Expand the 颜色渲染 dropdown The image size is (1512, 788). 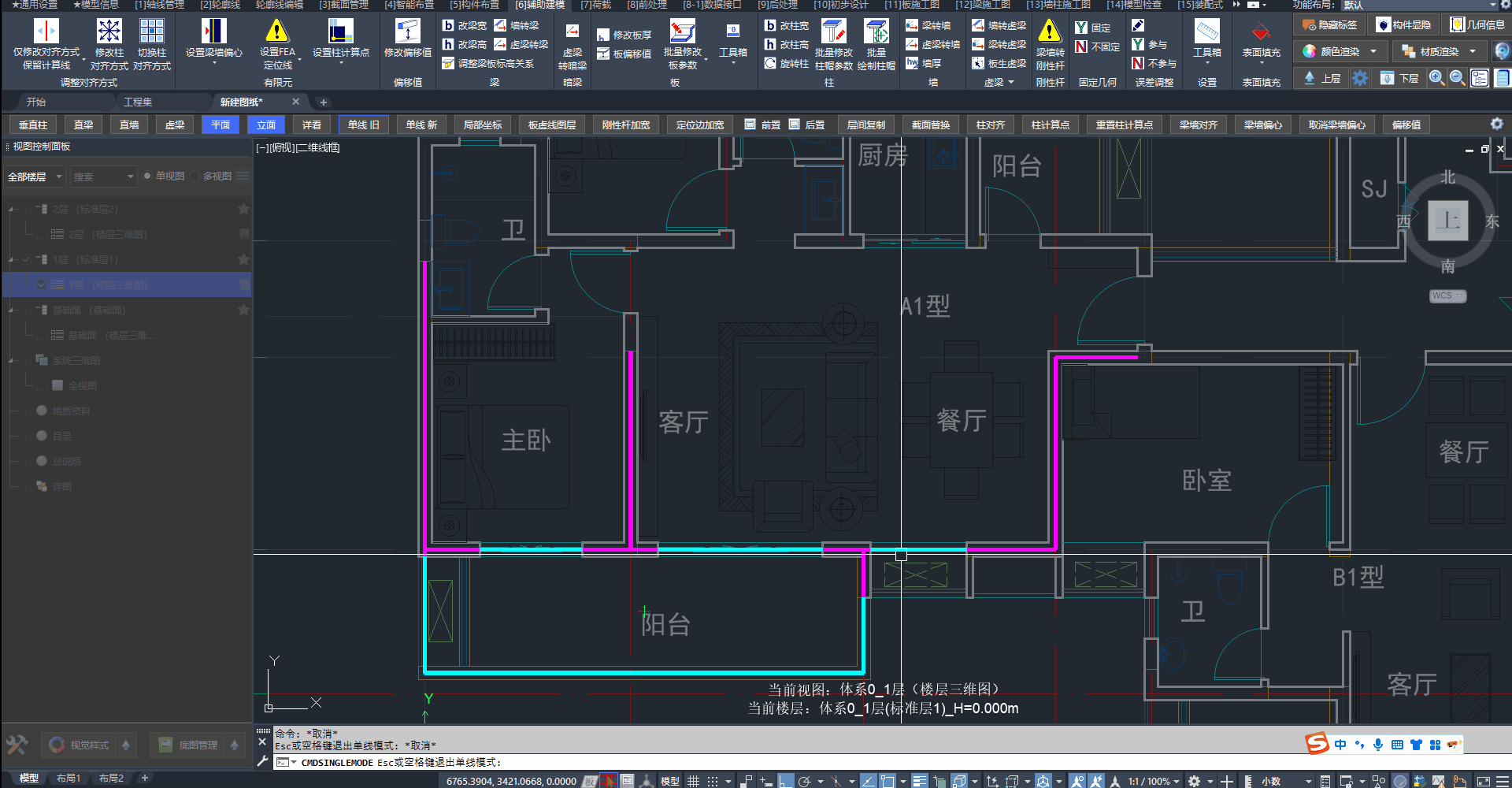tap(1373, 52)
